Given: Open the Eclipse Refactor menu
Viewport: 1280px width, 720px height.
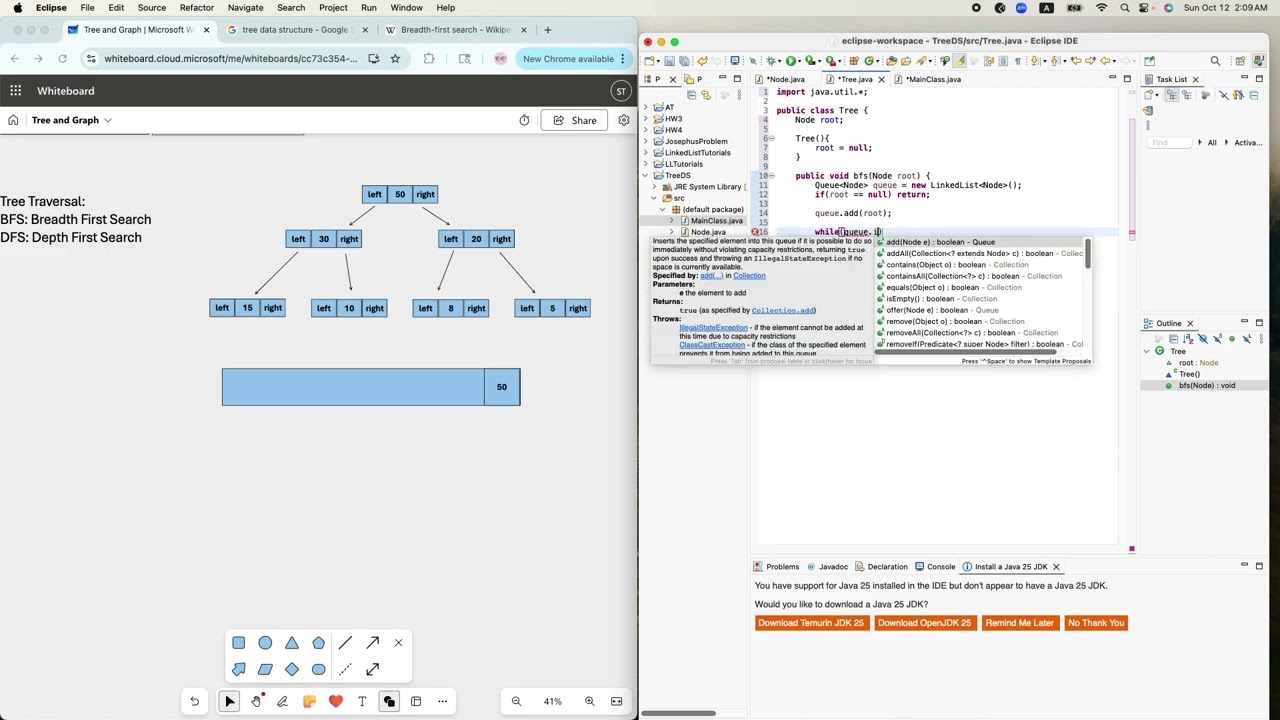Looking at the screenshot, I should click(x=197, y=8).
